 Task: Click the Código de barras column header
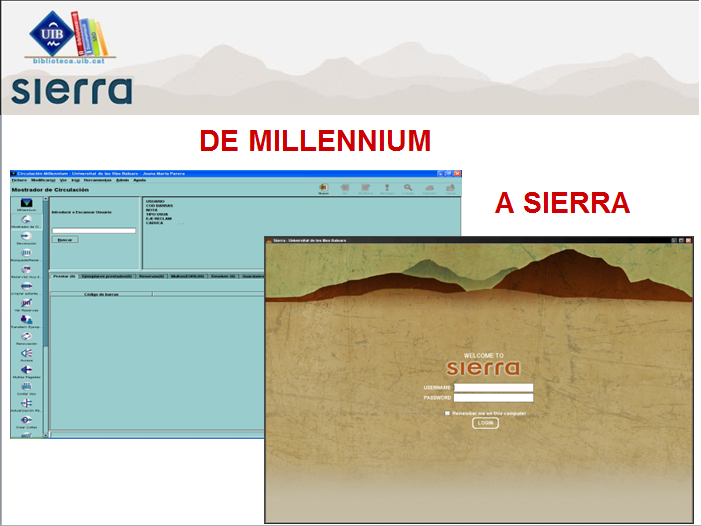pyautogui.click(x=101, y=294)
